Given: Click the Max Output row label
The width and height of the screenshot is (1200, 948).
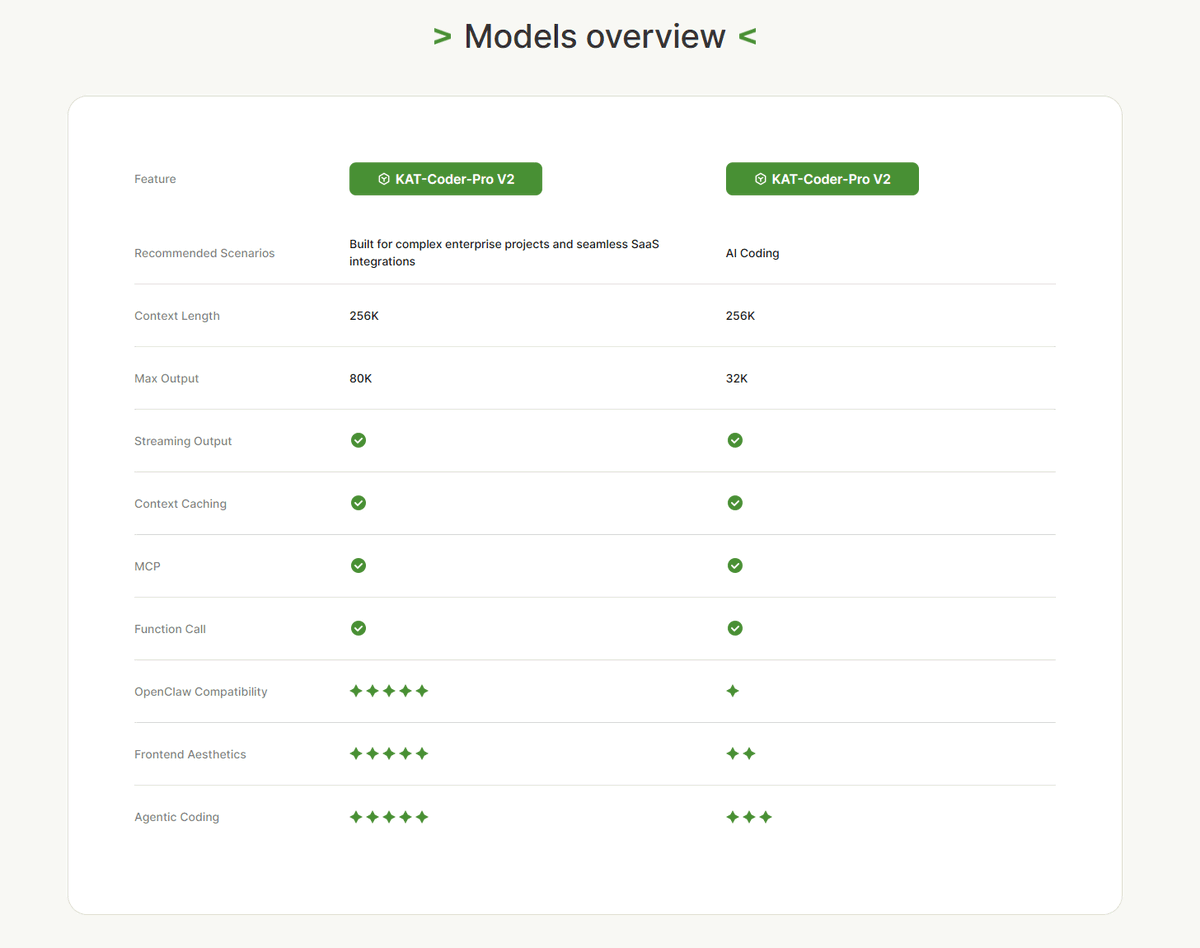Looking at the screenshot, I should pyautogui.click(x=166, y=379).
